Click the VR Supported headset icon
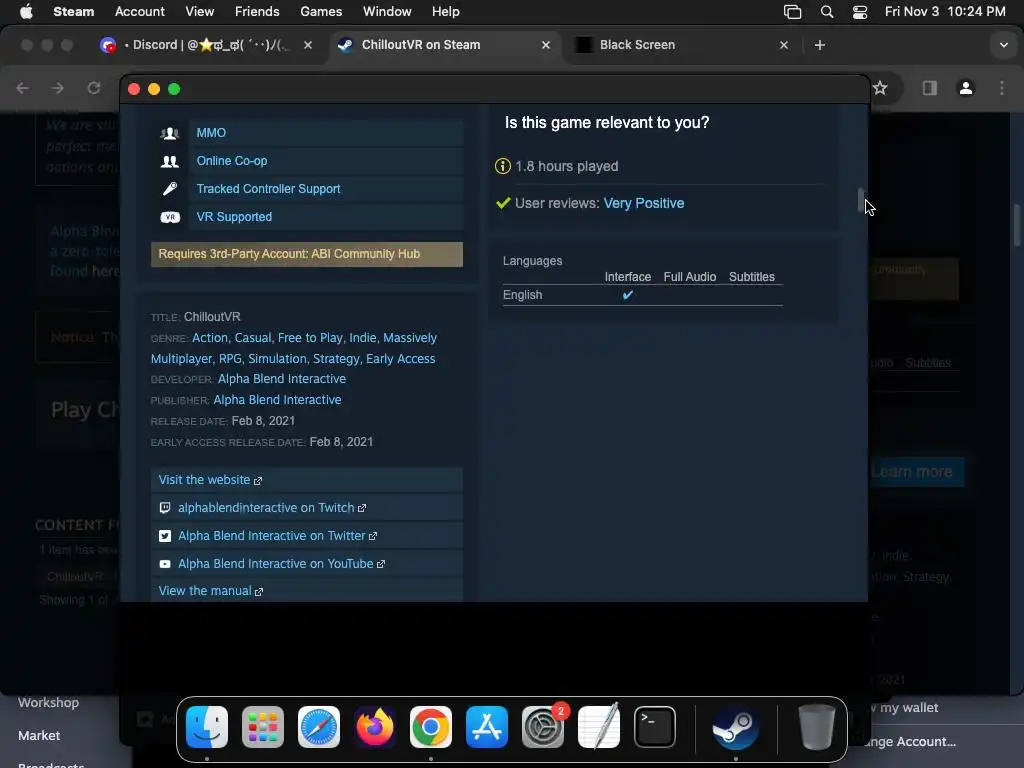 point(170,217)
